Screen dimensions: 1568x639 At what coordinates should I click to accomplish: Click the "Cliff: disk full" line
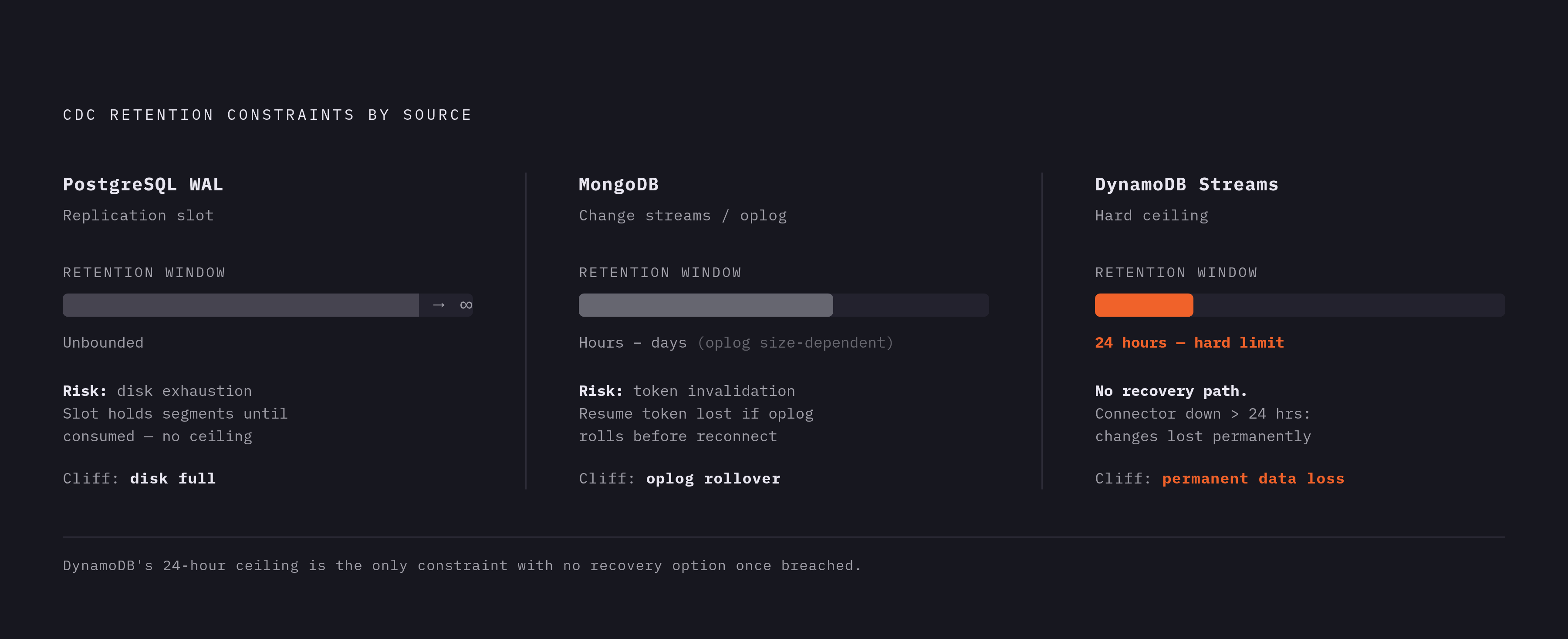tap(139, 478)
